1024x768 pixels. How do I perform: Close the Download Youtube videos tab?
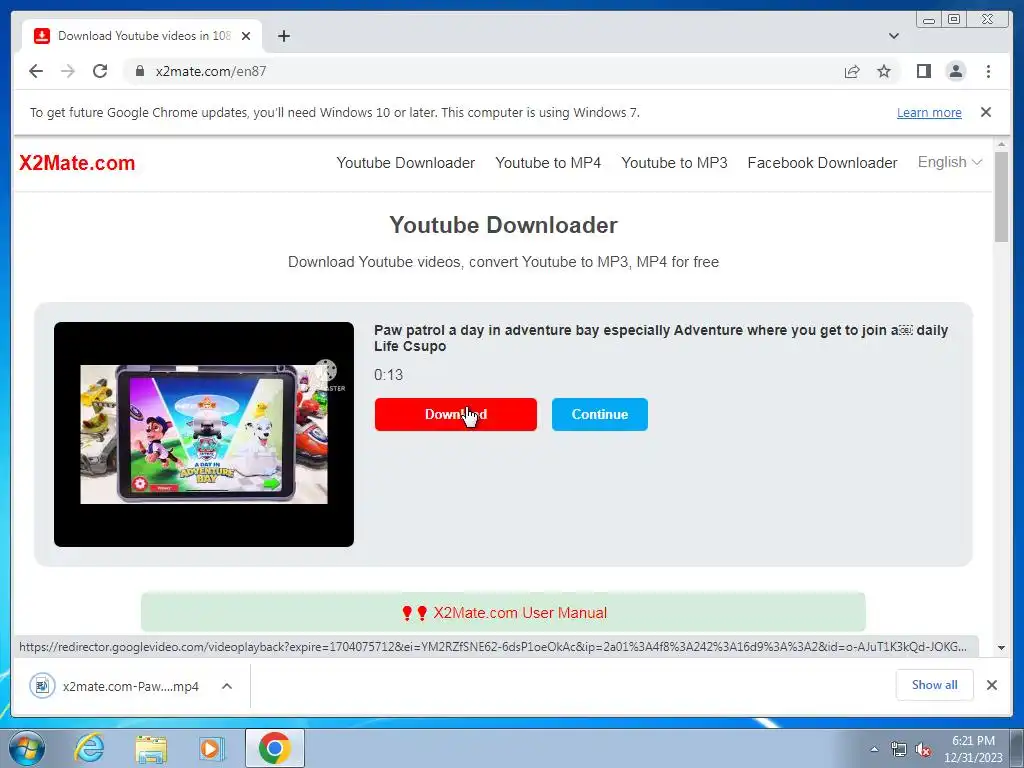(246, 36)
